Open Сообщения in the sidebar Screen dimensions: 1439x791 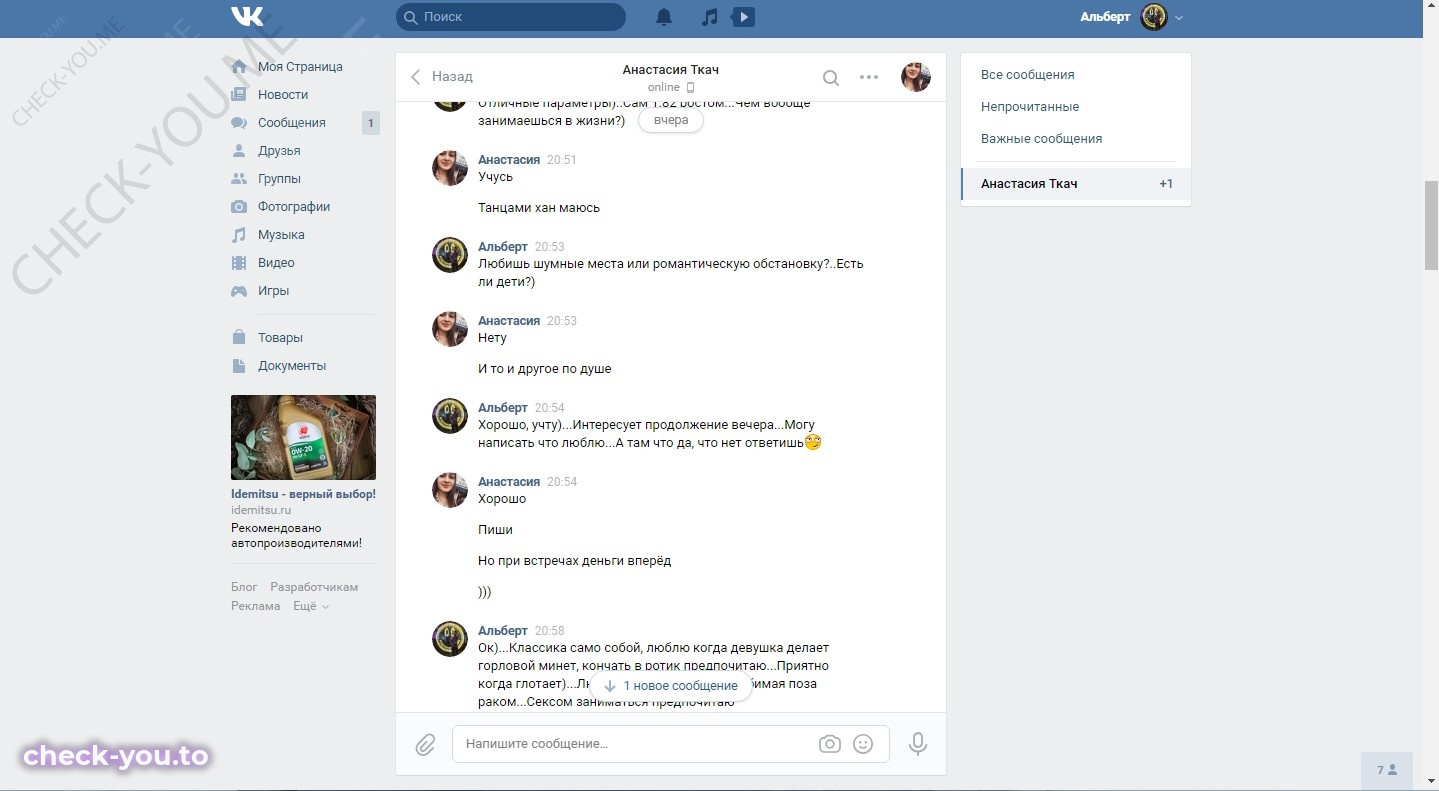pos(292,123)
